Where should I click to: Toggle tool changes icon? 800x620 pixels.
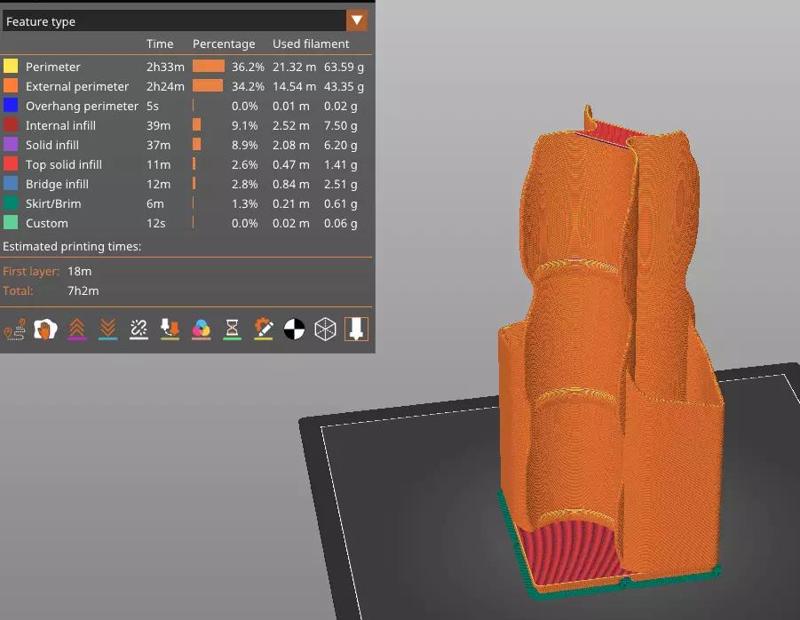click(170, 329)
